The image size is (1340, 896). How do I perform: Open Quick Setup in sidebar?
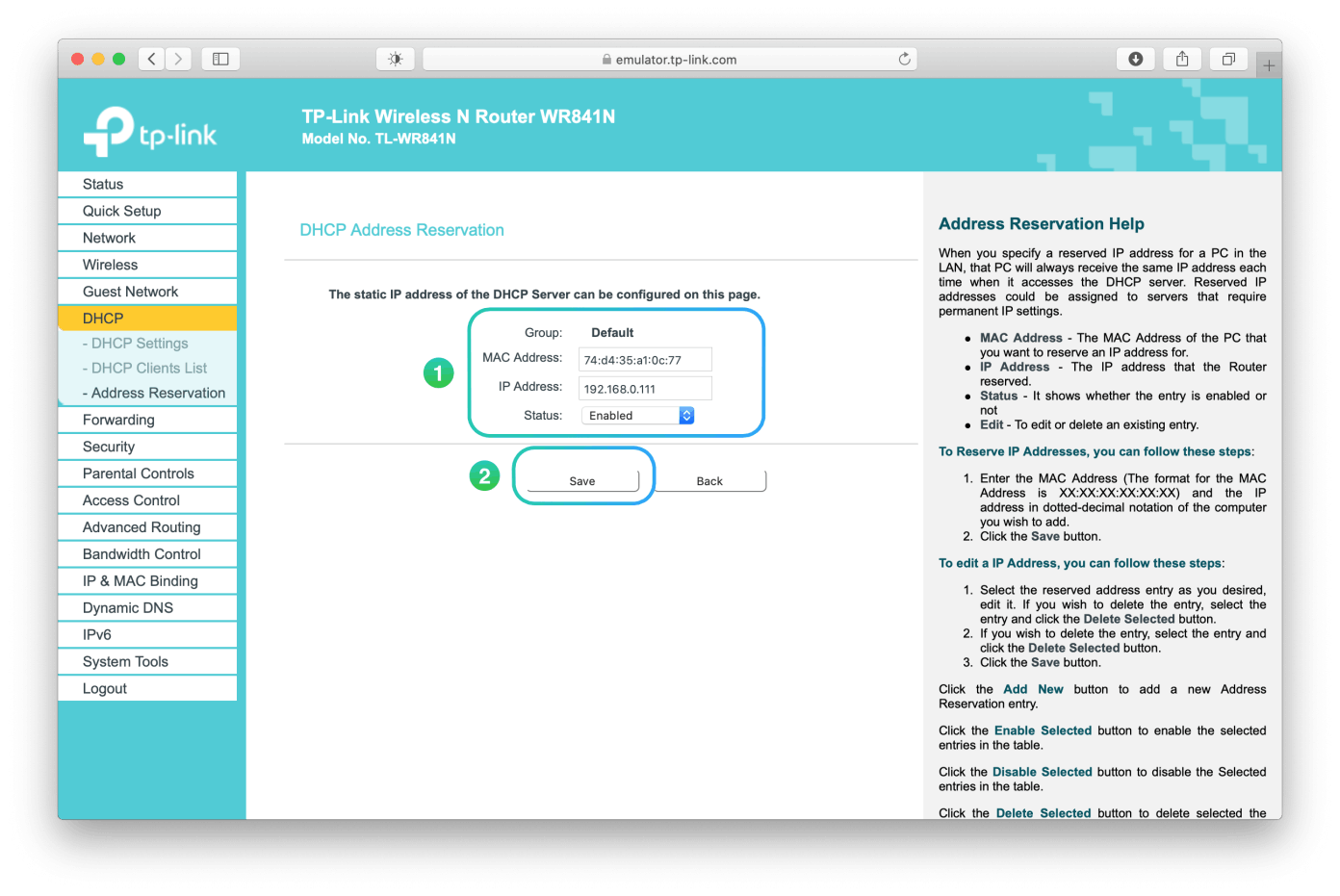point(147,211)
